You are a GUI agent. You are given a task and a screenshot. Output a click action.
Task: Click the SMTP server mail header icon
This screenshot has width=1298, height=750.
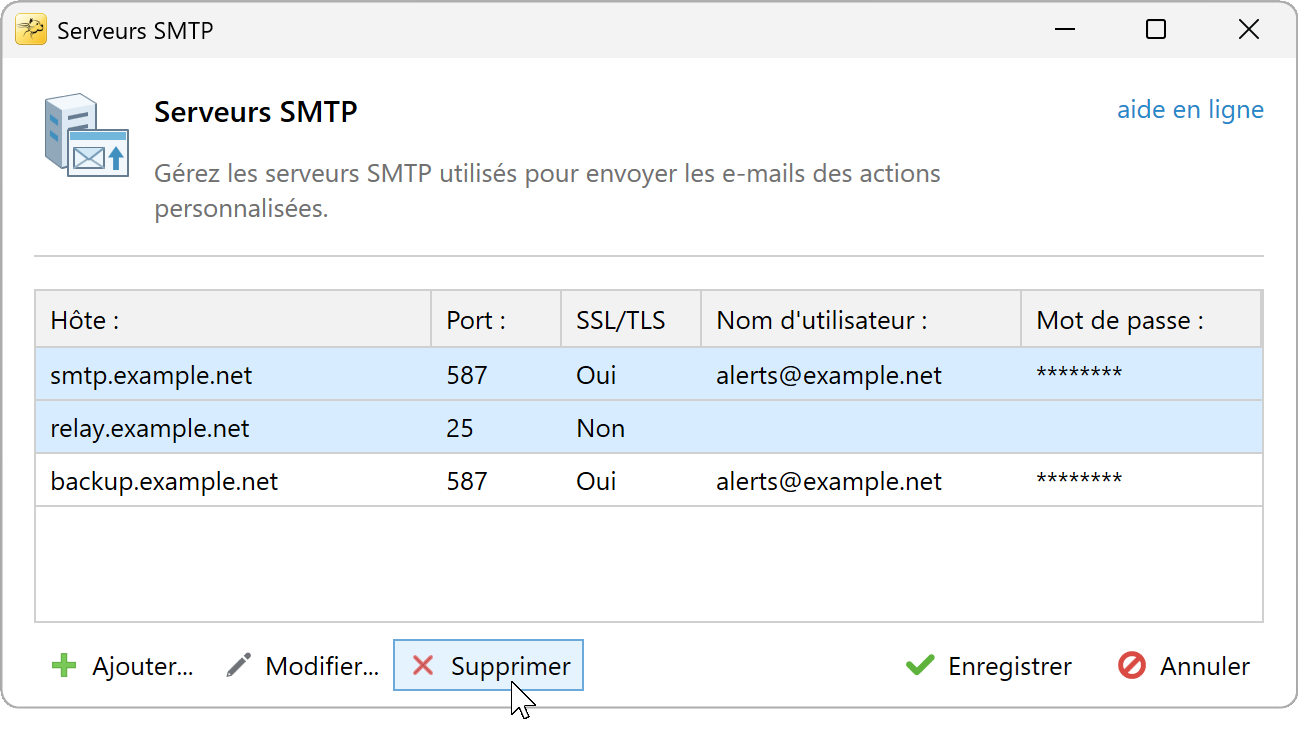[86, 135]
